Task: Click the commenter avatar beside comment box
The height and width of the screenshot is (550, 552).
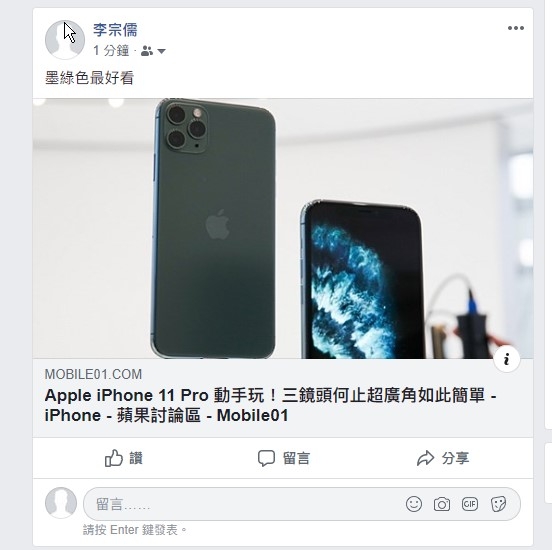Action: (x=61, y=503)
